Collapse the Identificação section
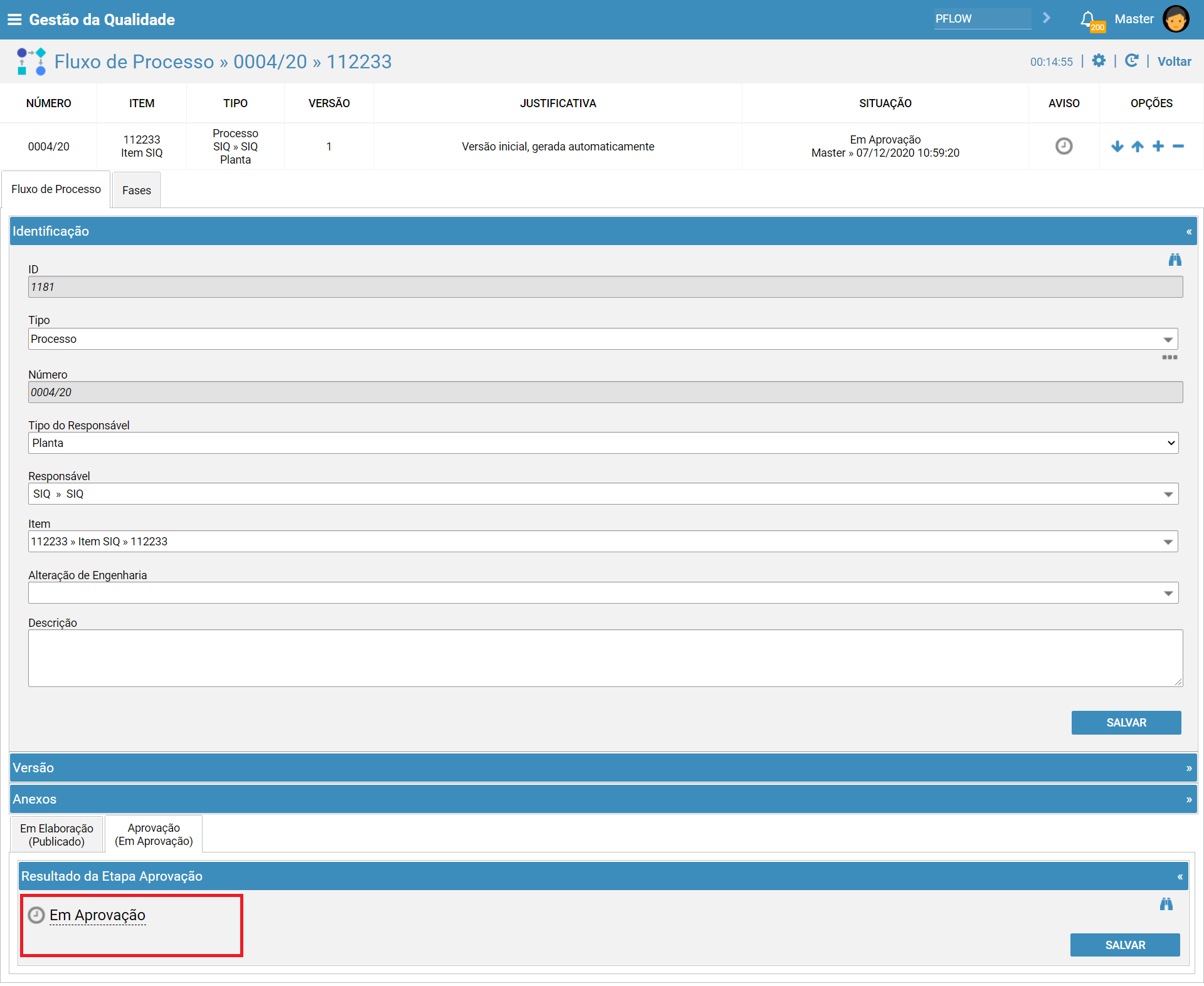The image size is (1204, 986). [1189, 231]
